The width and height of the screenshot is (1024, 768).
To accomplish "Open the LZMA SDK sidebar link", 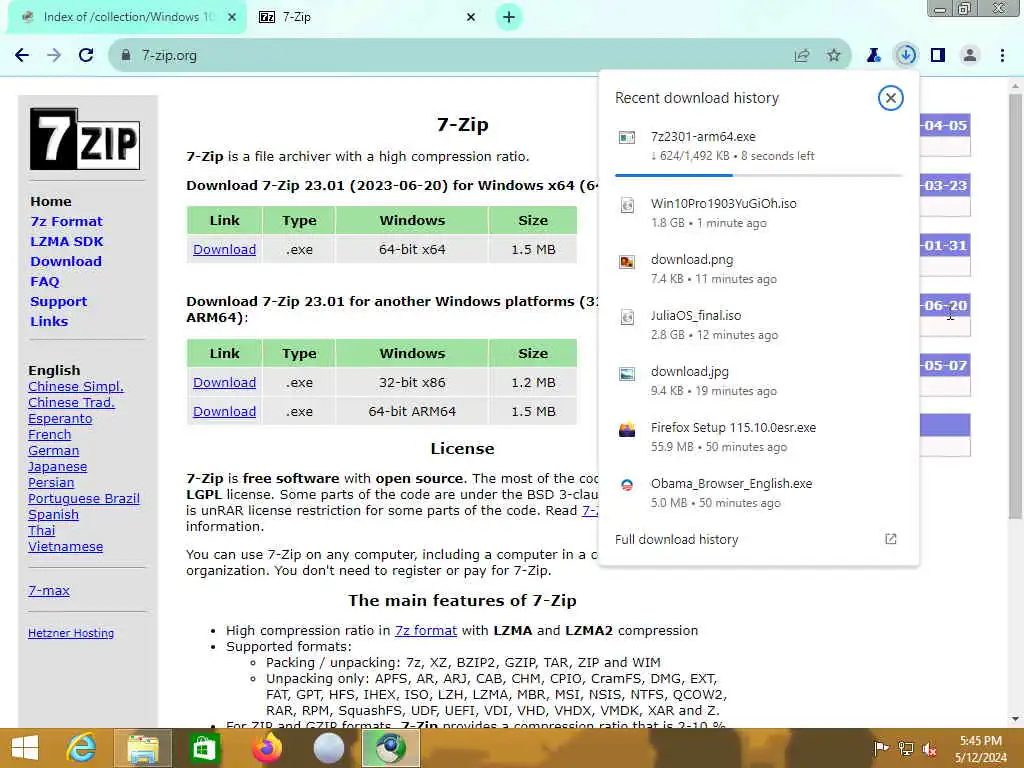I will (x=67, y=242).
